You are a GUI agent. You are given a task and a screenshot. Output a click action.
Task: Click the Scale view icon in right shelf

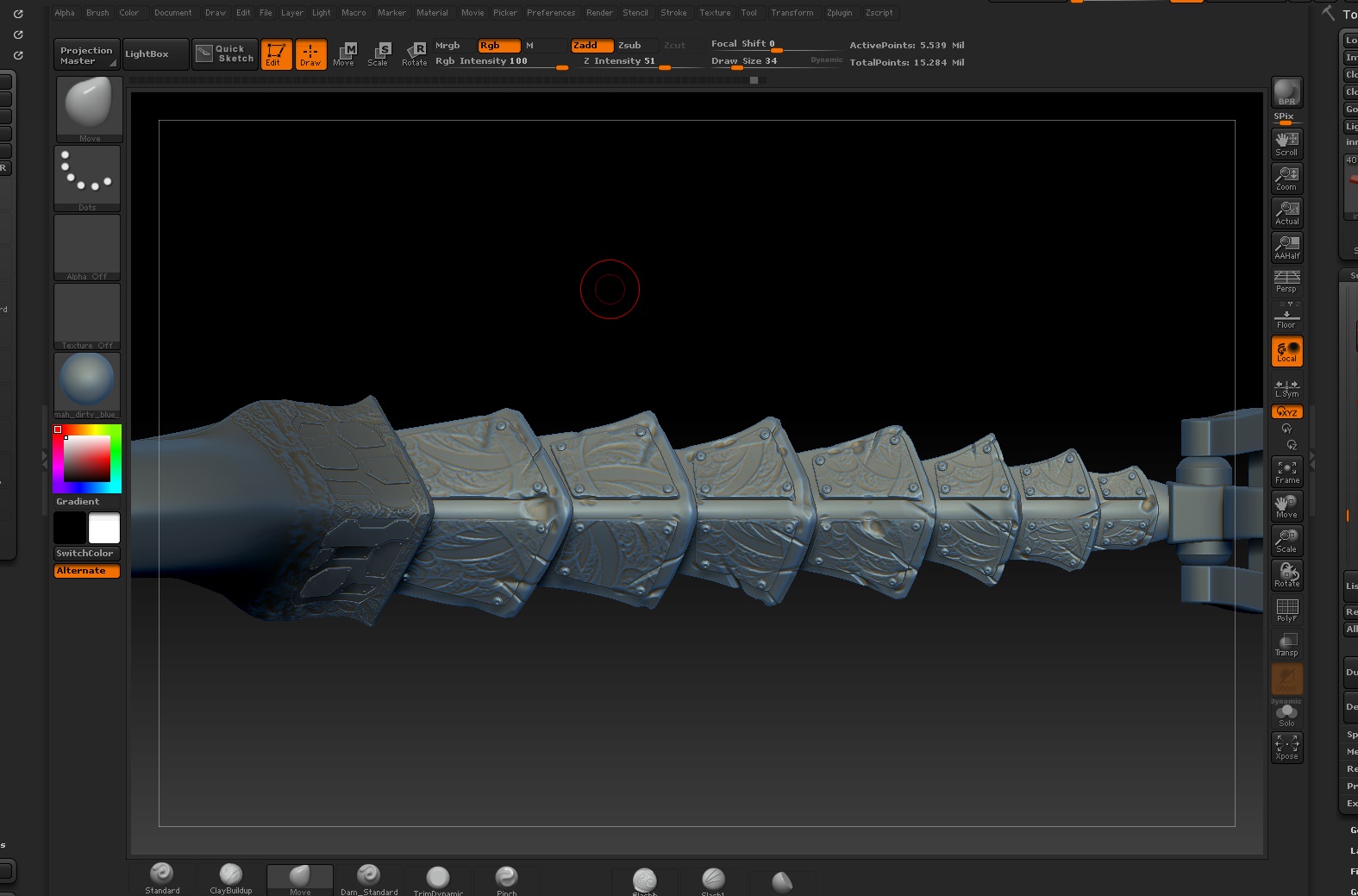pos(1286,541)
